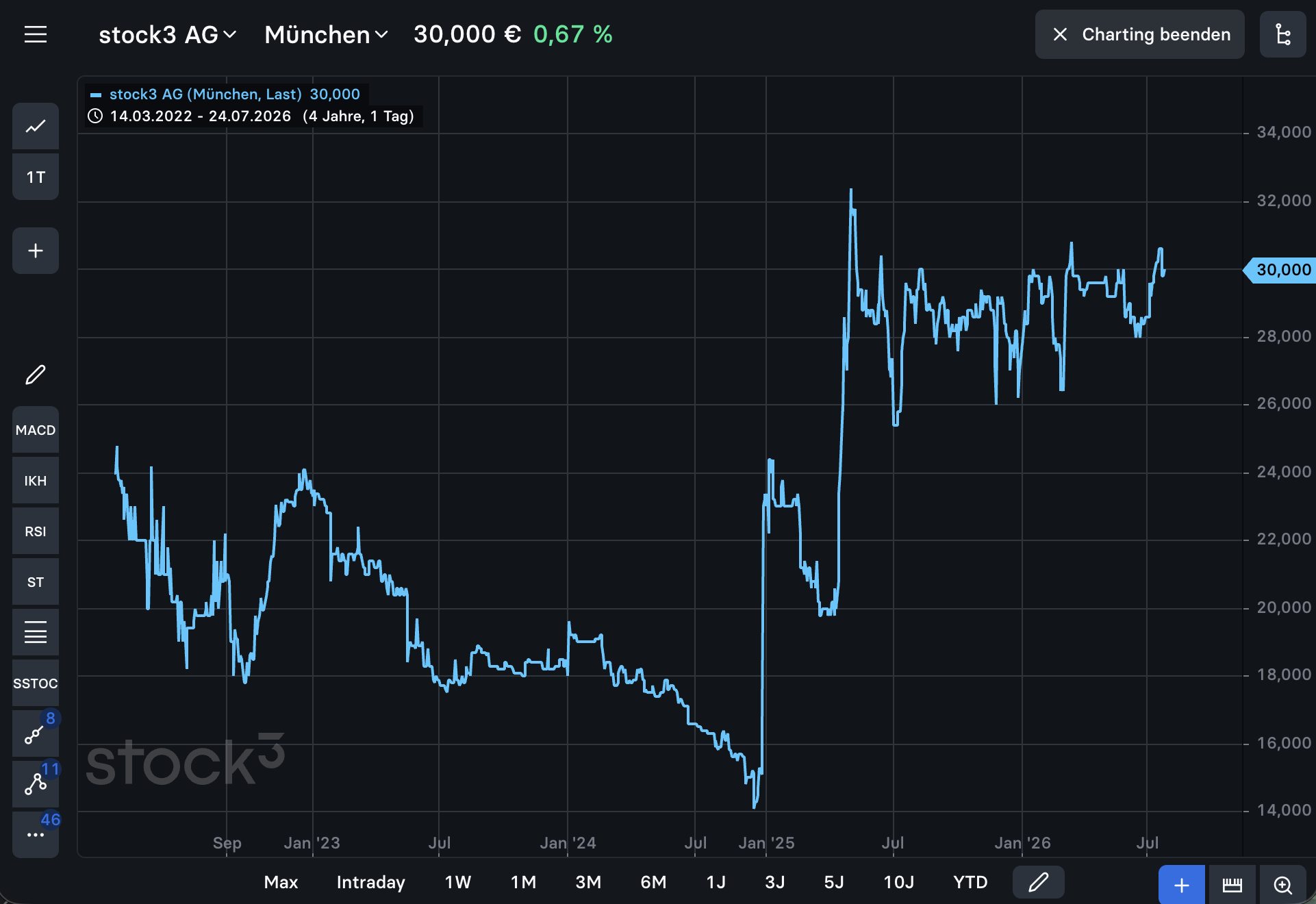
Task: Toggle the RSI indicator
Action: 36,531
